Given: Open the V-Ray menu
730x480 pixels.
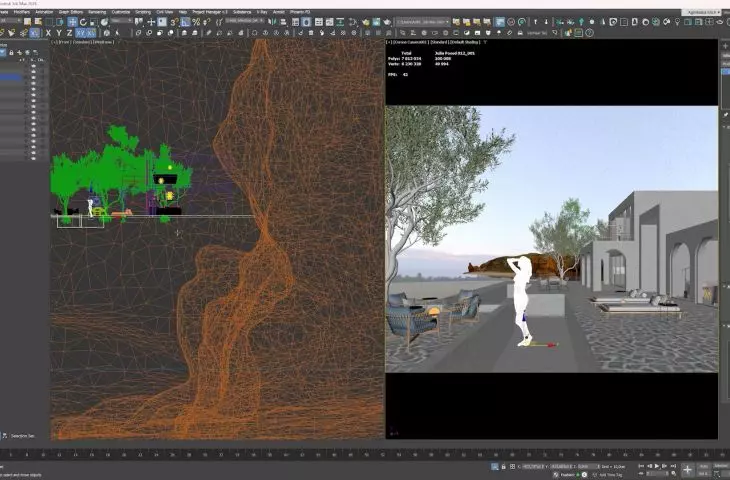Looking at the screenshot, I should pyautogui.click(x=262, y=12).
